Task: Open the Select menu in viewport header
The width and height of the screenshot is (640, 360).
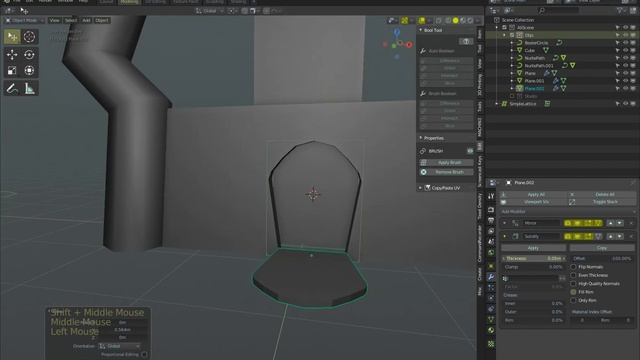Action: tap(71, 20)
